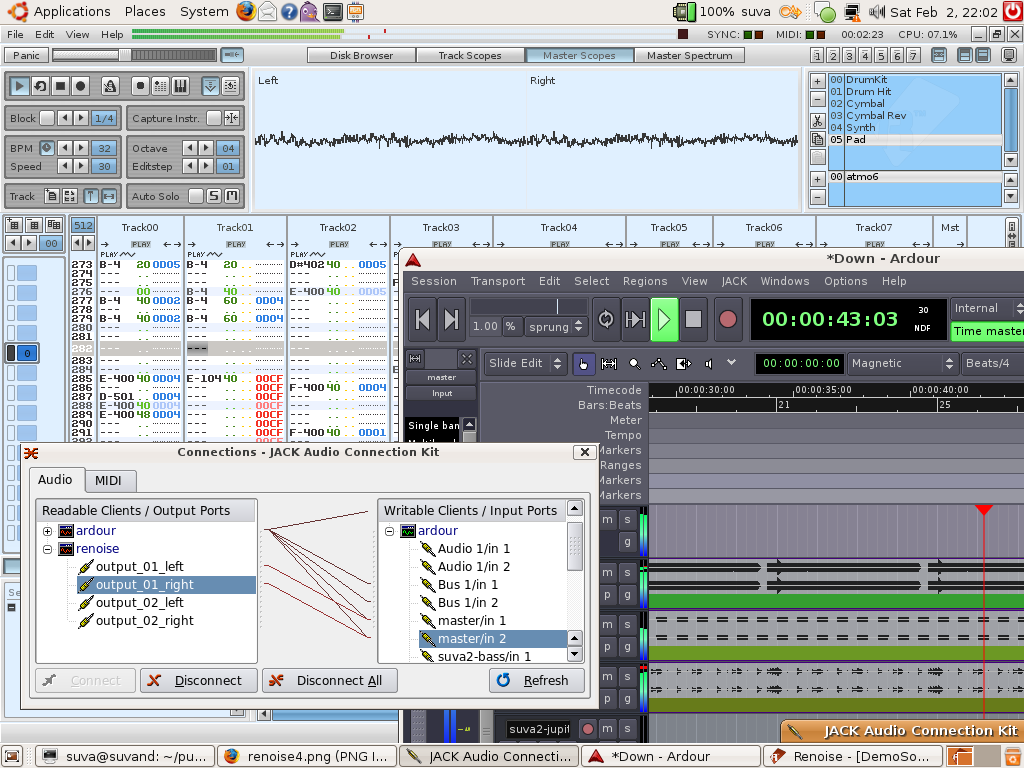Viewport: 1024px width, 768px height.
Task: Click the Track duplicate page icon
Action: coord(52,196)
